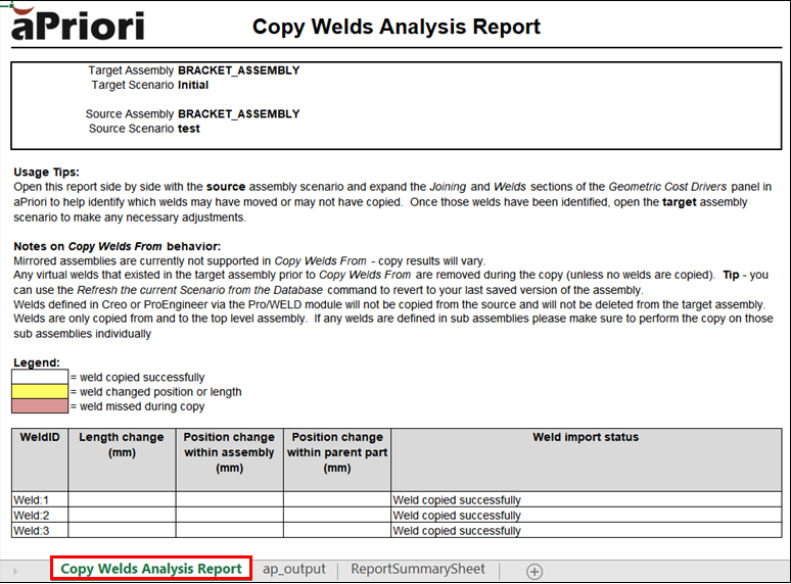The width and height of the screenshot is (791, 584).
Task: Click the Length change (mm) header
Action: (122, 445)
